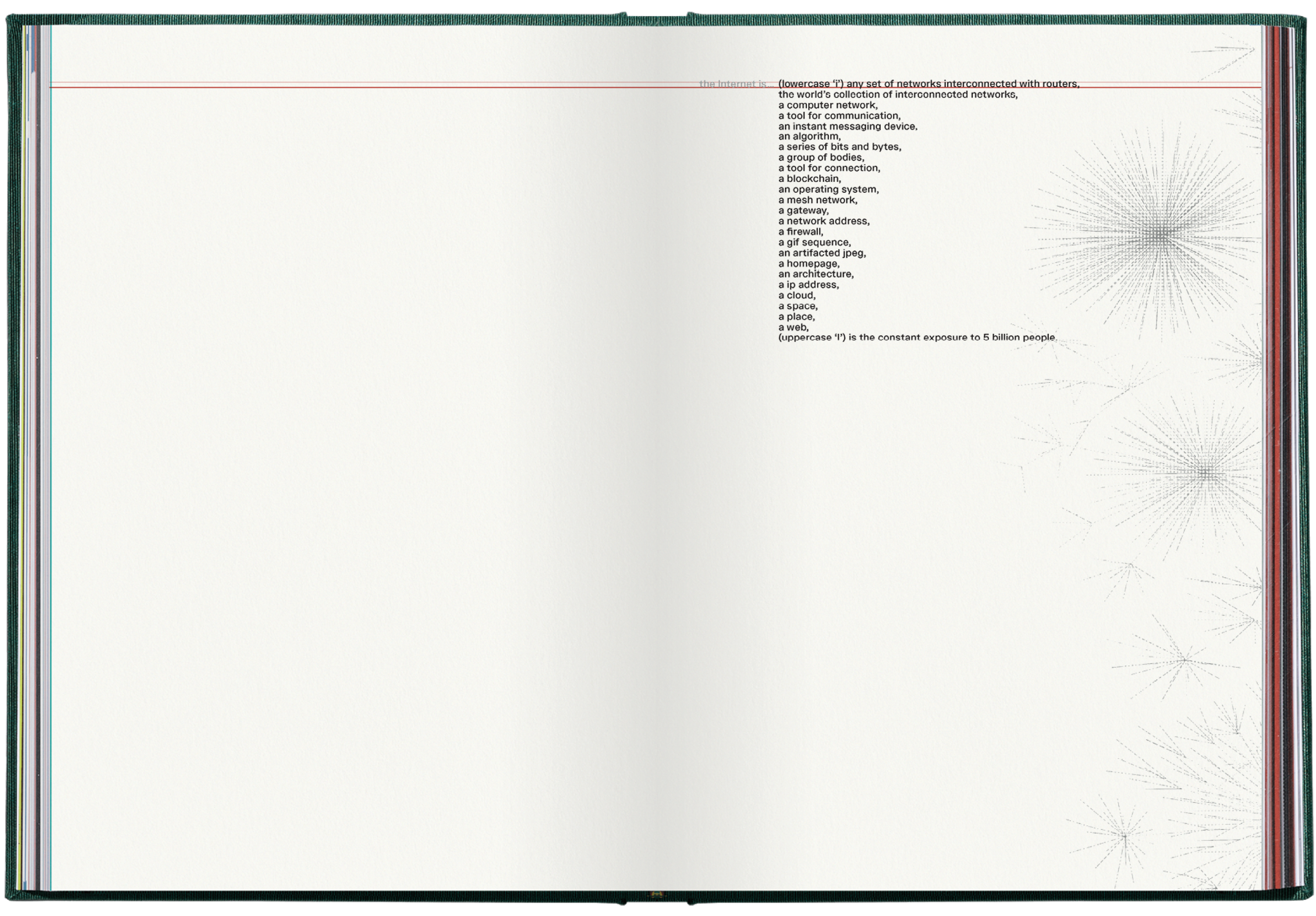Click the line 'a firewall,'

click(801, 232)
